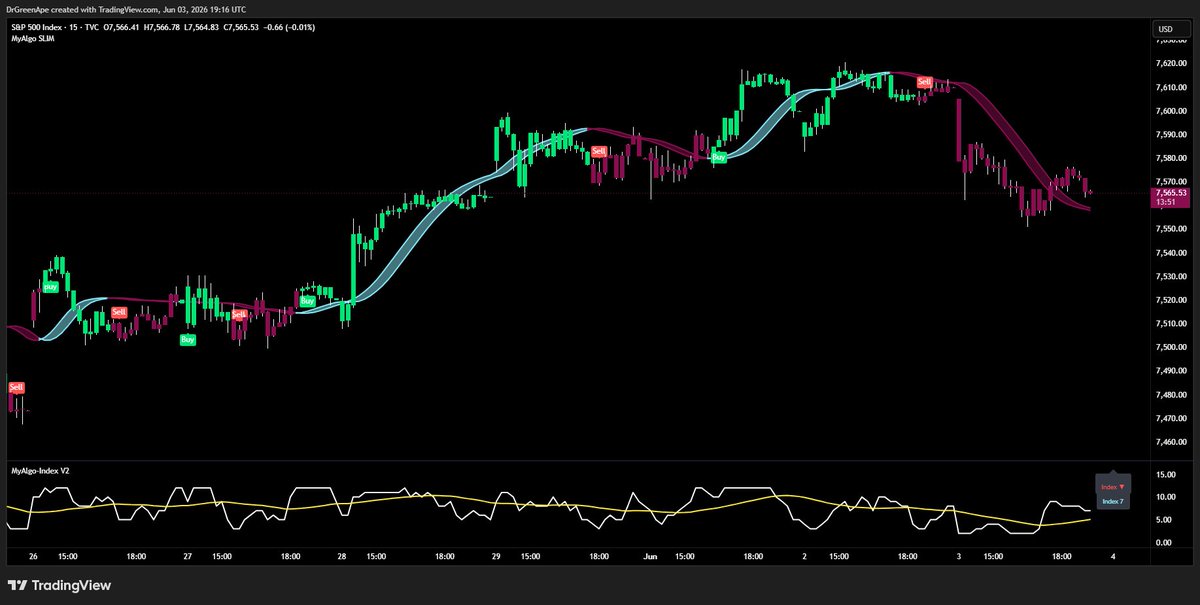Click the 7,460.00 price axis label
The width and height of the screenshot is (1200, 605).
pos(1170,442)
